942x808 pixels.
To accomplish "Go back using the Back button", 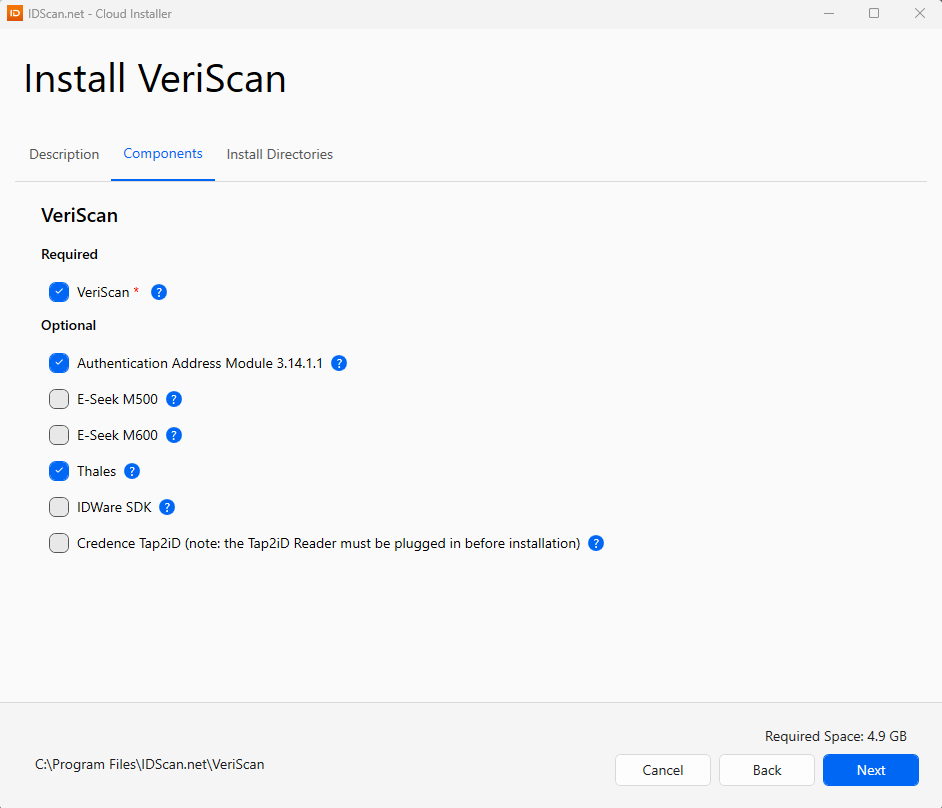I will [766, 770].
